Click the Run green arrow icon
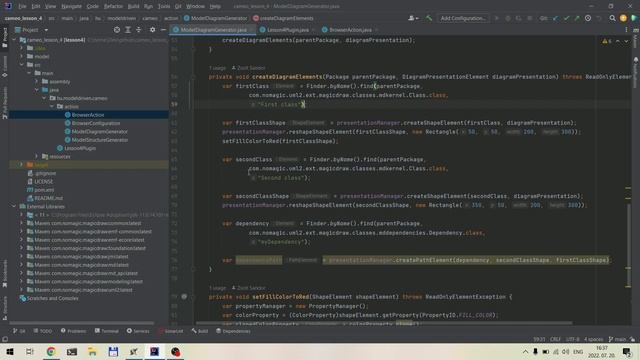The width and height of the screenshot is (640, 360). coord(496,18)
